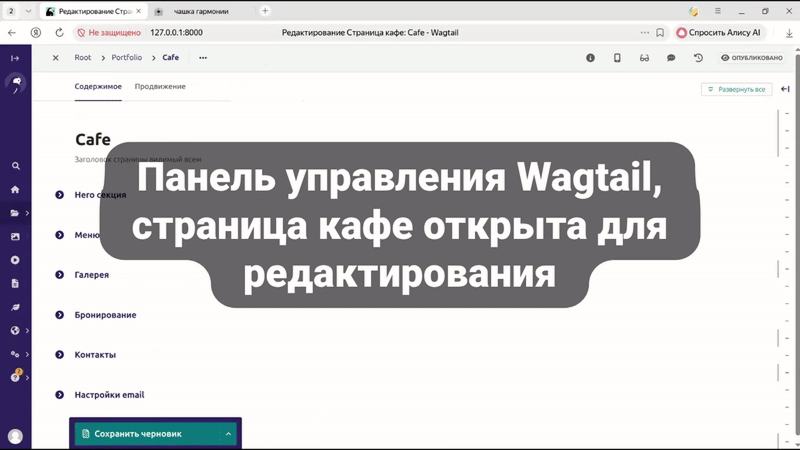
Task: Go to Portfolio in breadcrumb
Action: (x=127, y=58)
